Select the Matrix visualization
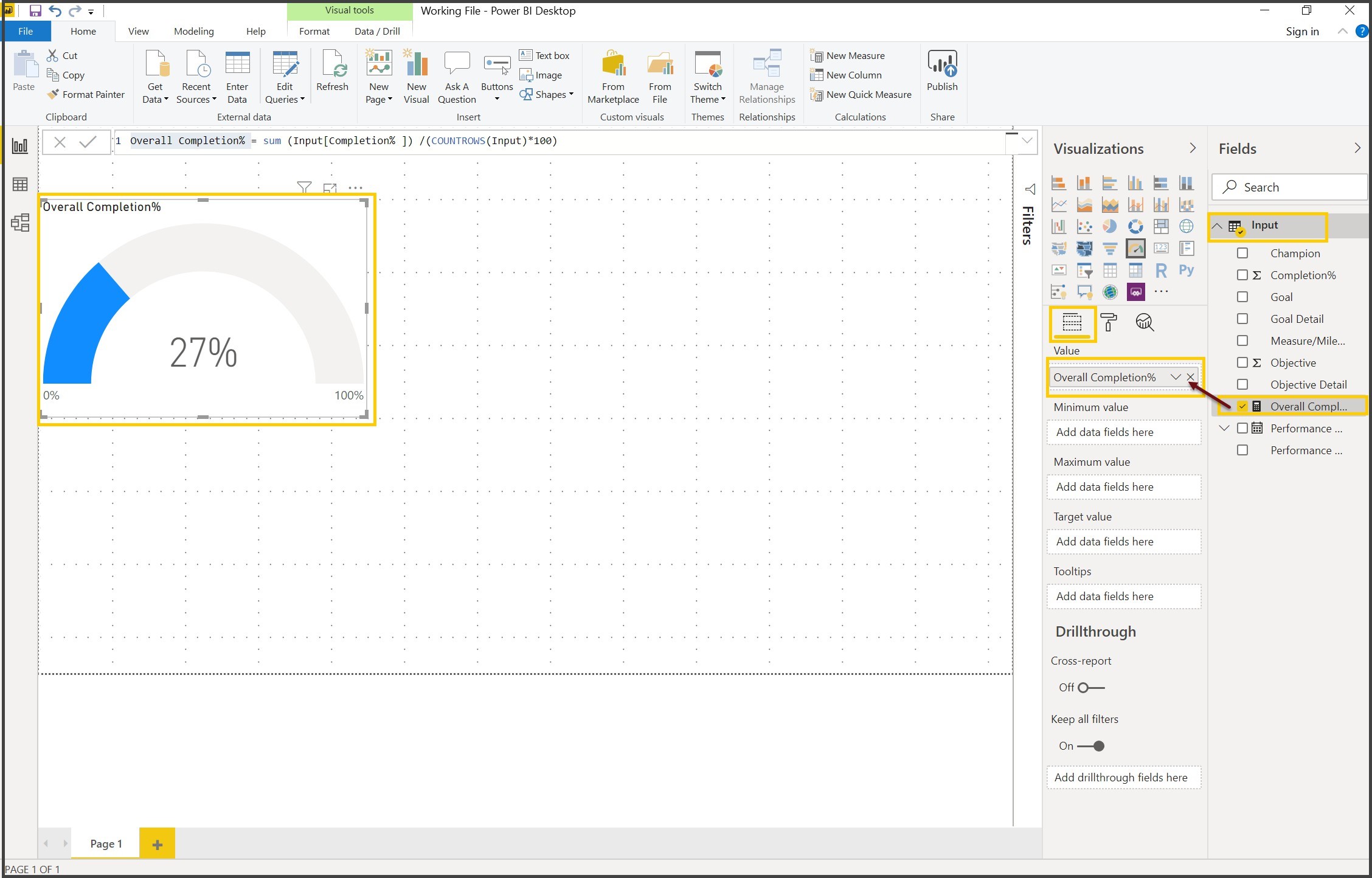 (x=1135, y=270)
